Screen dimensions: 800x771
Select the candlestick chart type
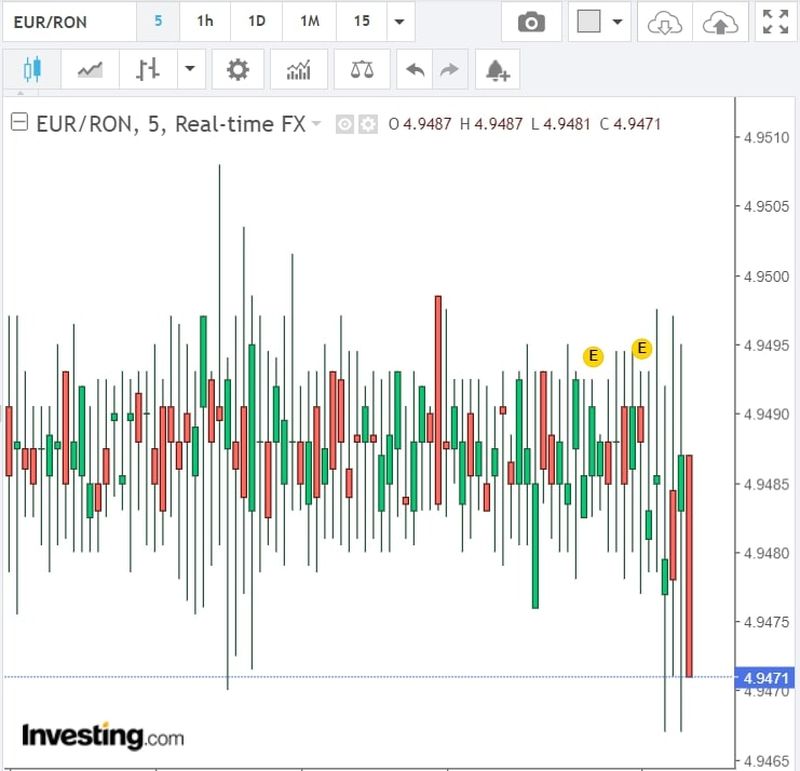33,70
